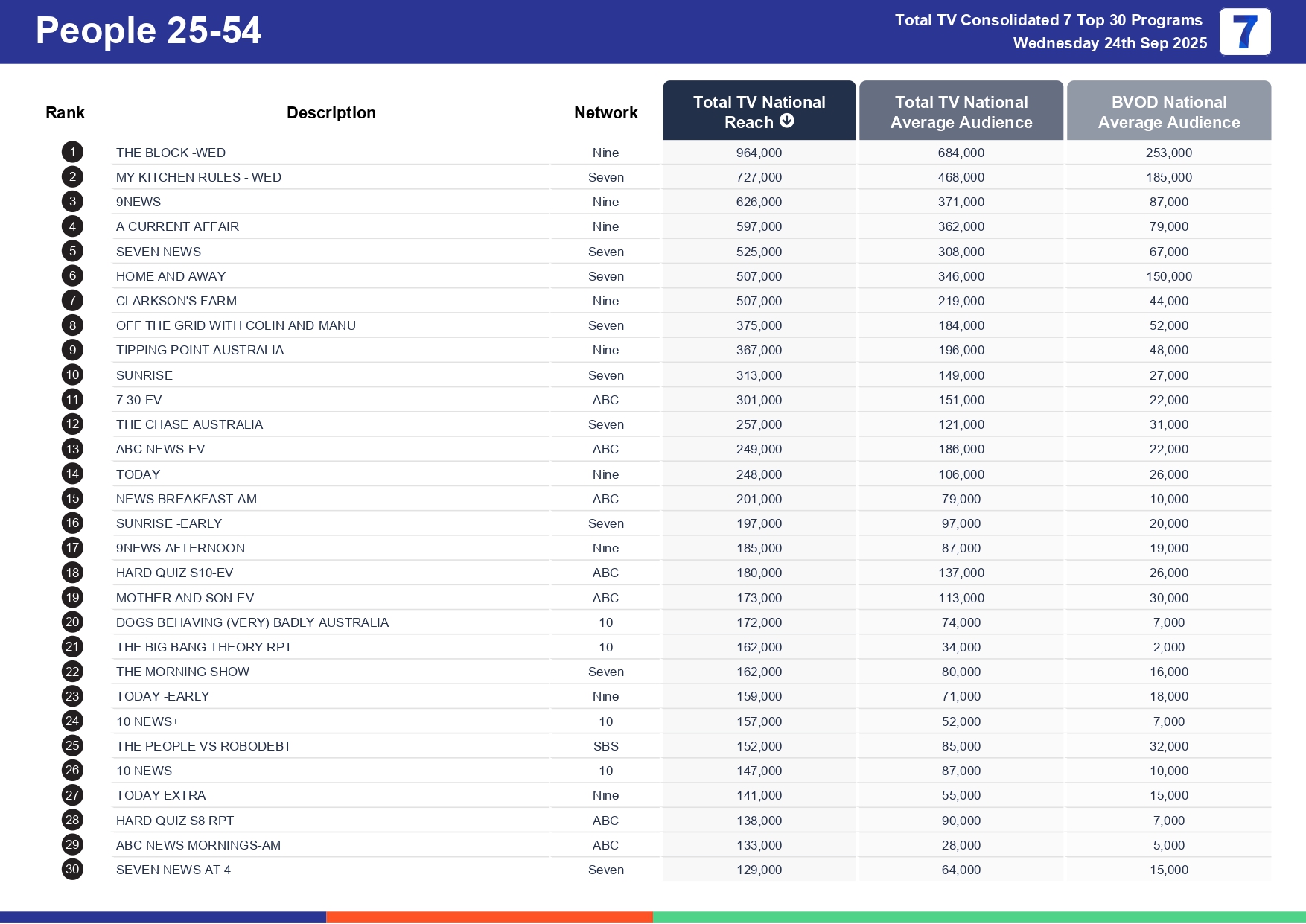Open the MY KITCHEN RULES - WED program entry
The height and width of the screenshot is (924, 1306).
coord(199,177)
